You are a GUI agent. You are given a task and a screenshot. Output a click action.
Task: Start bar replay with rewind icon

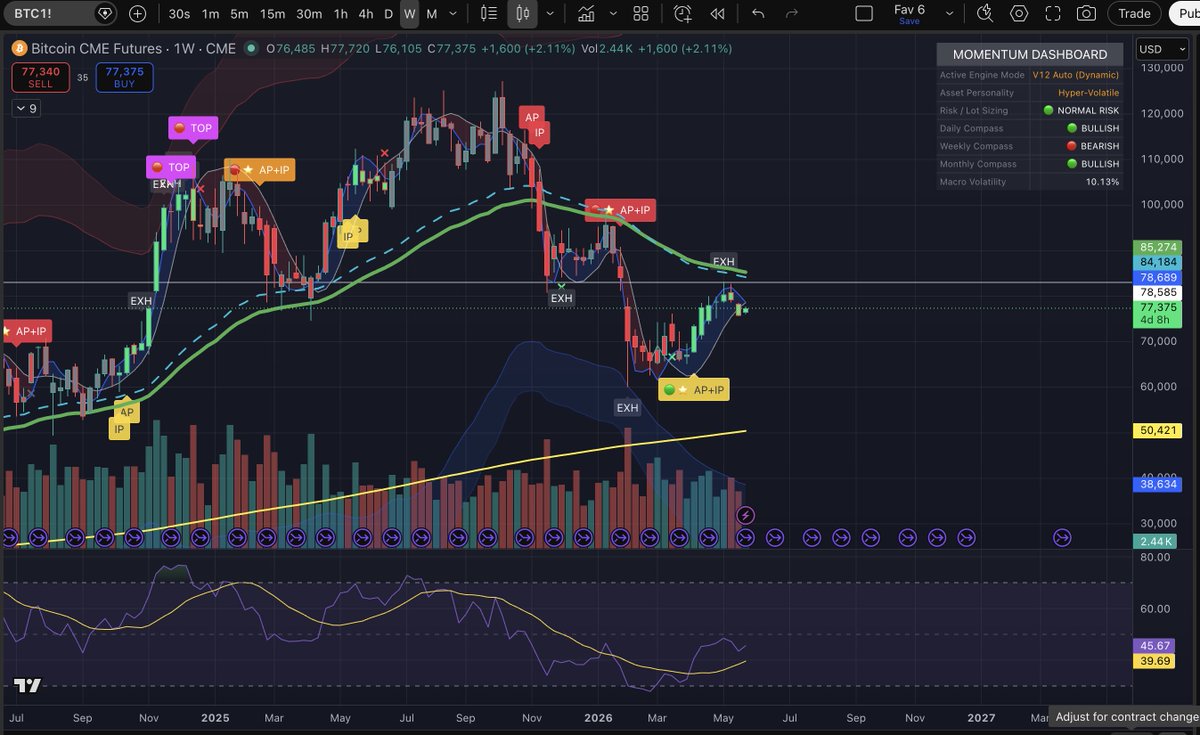coord(717,14)
